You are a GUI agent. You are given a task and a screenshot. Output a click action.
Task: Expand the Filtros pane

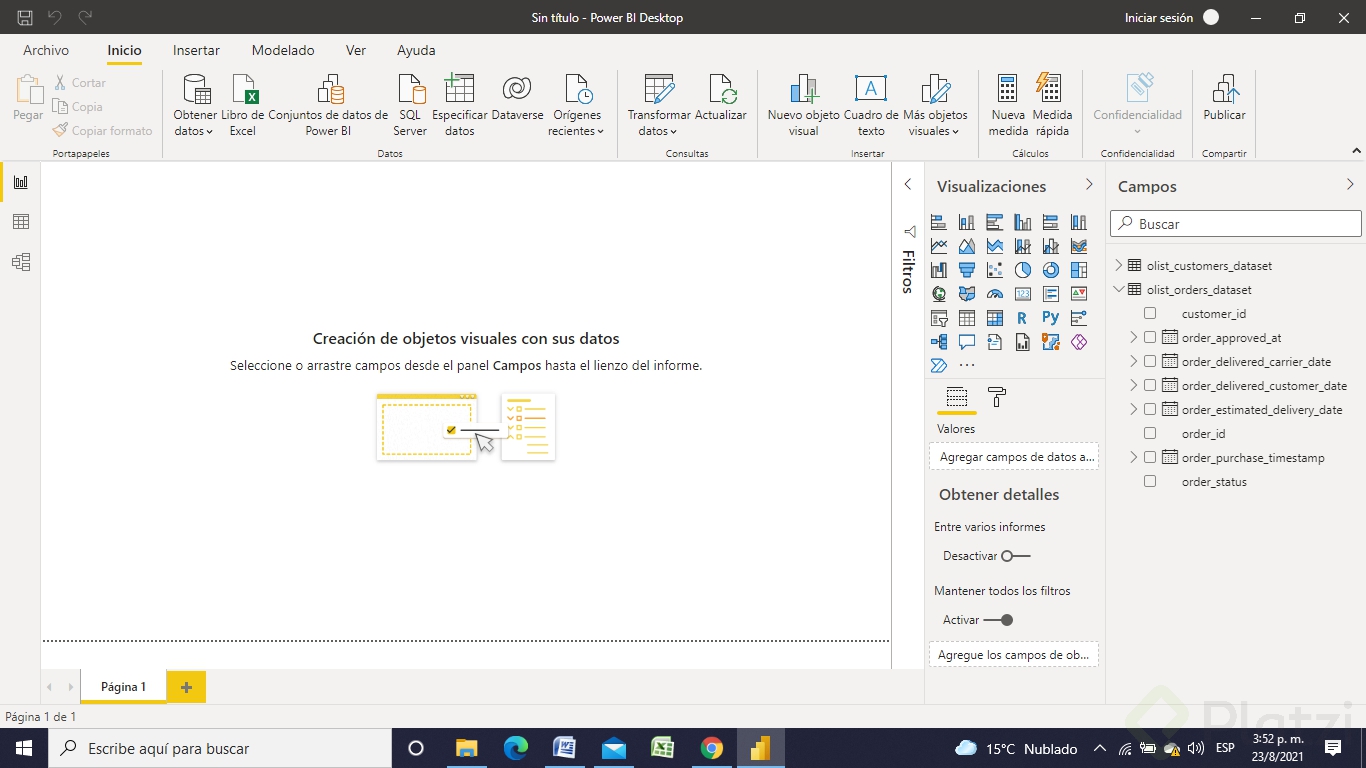click(x=908, y=184)
